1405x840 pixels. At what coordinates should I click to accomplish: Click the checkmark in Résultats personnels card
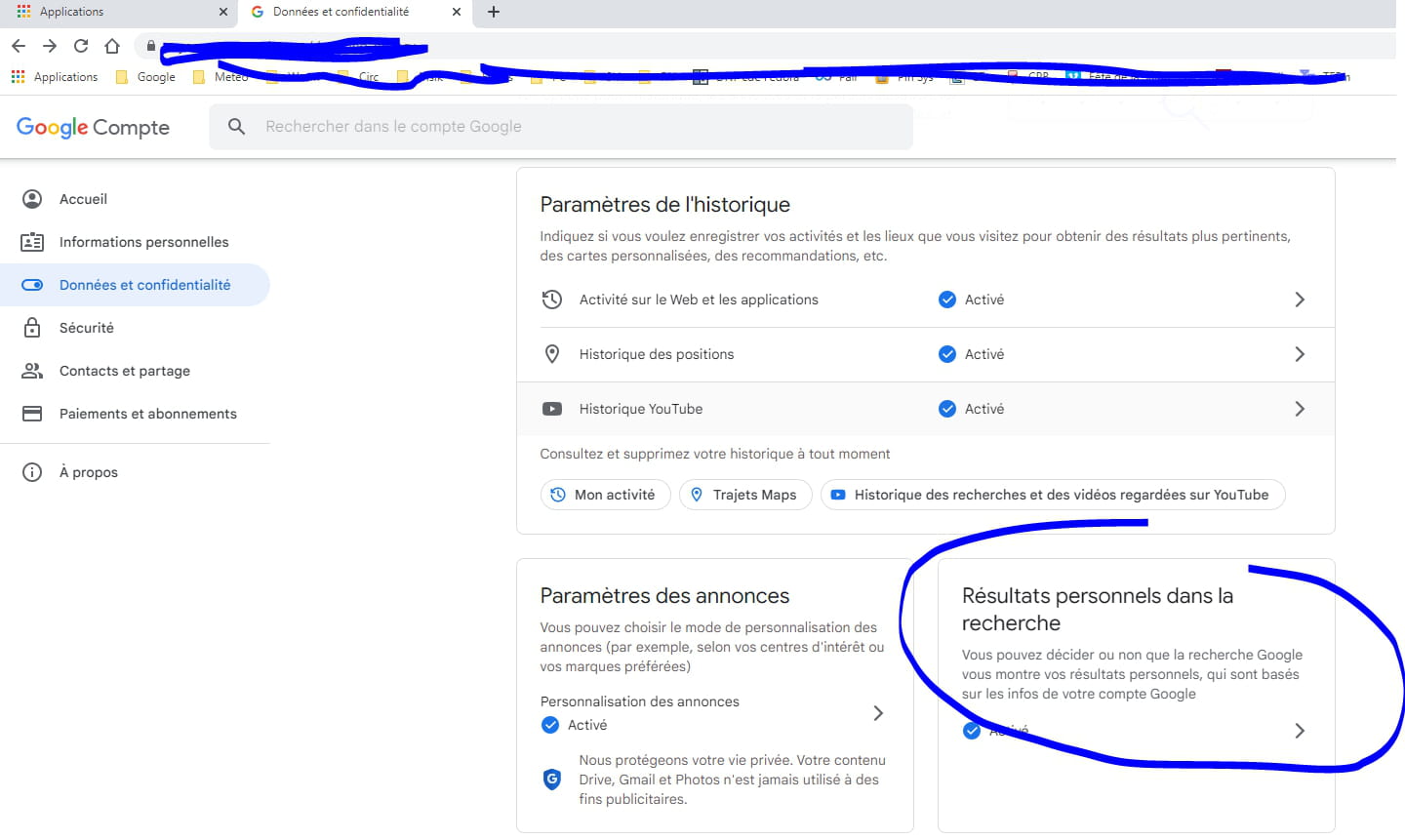pyautogui.click(x=972, y=731)
